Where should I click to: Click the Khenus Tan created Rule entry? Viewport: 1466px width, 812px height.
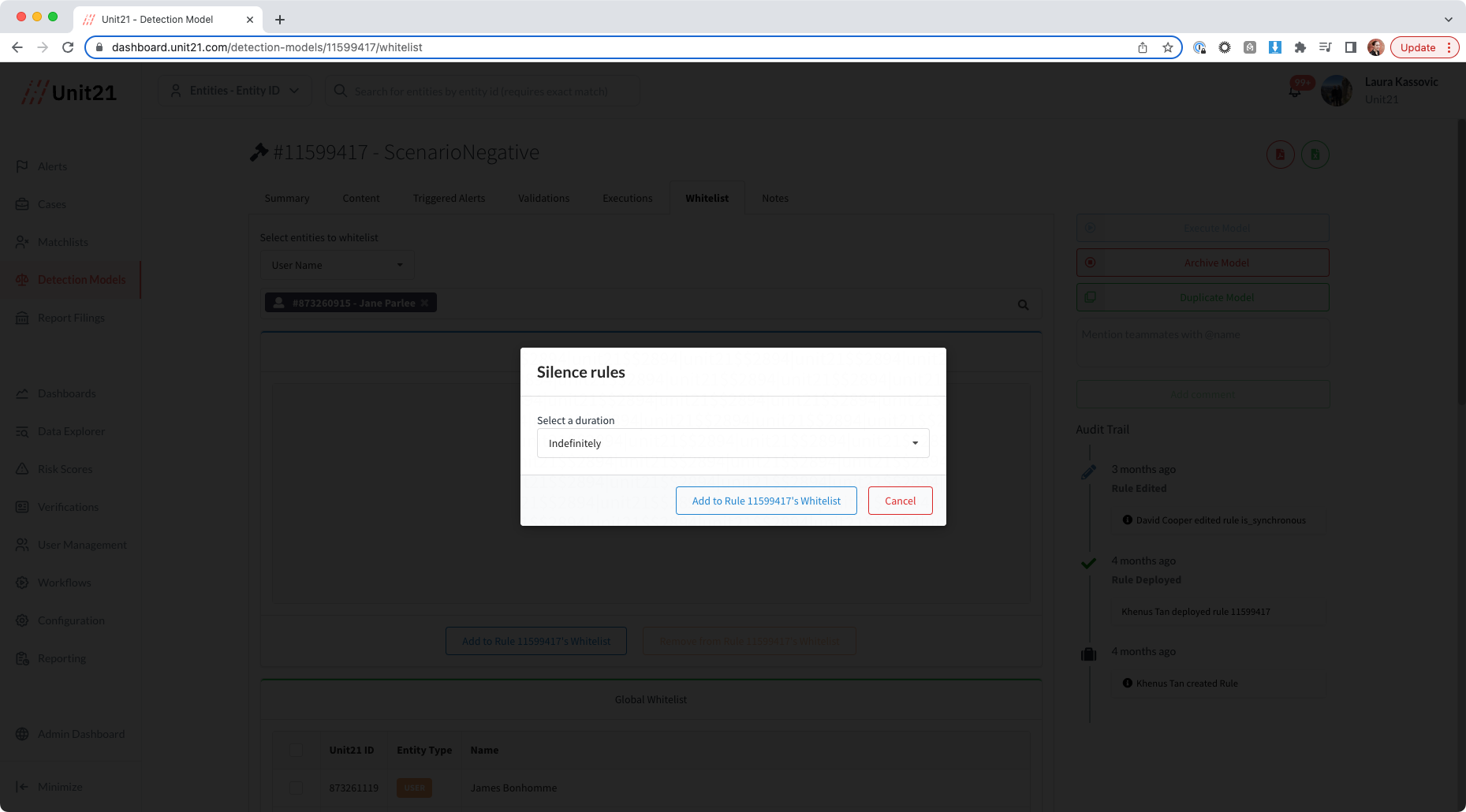(x=1187, y=683)
